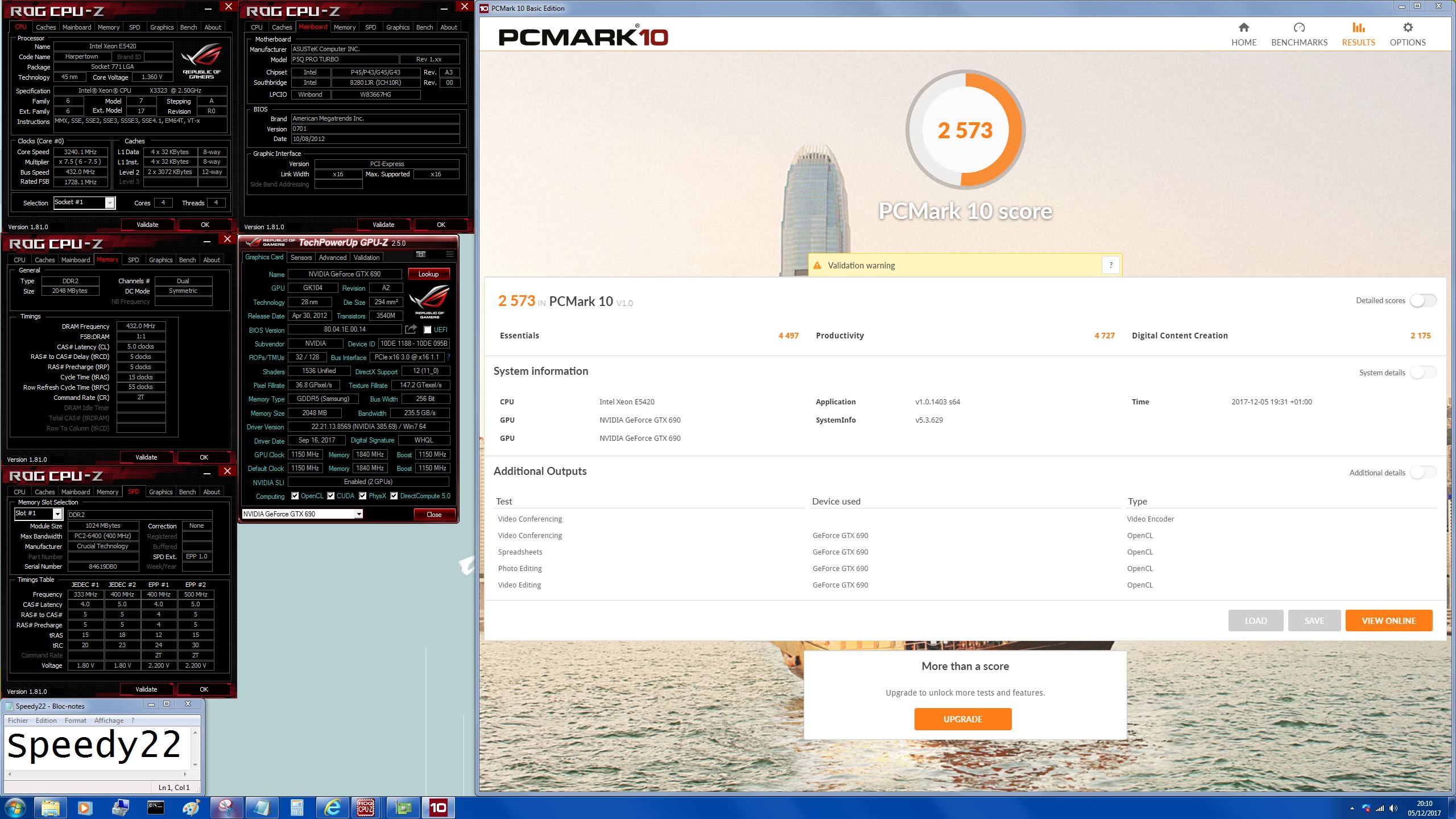Open Calculator from the taskbar
Screen dimensions: 1456x819
[297, 808]
